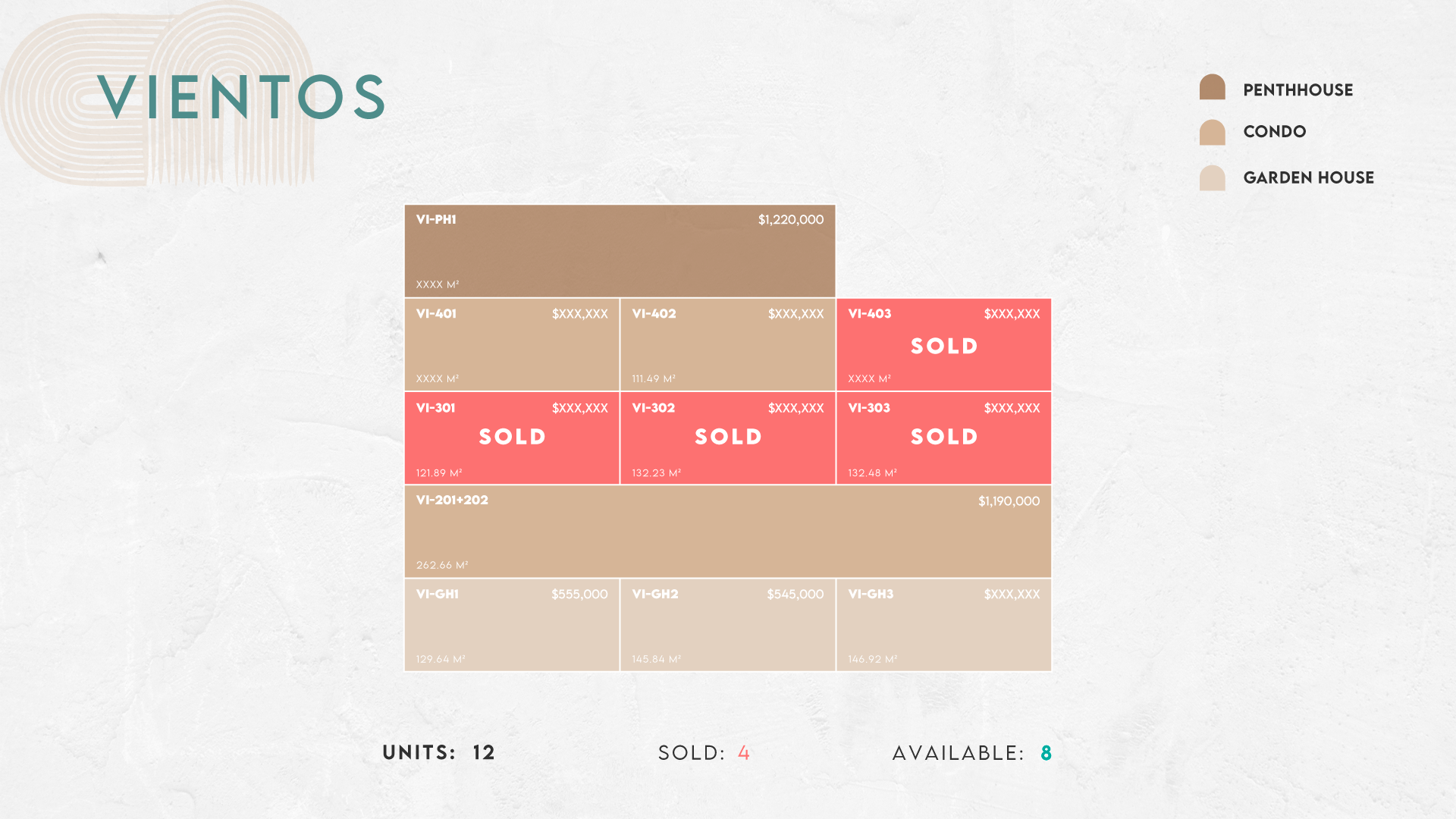Click the SOLD label on VI-302
The height and width of the screenshot is (819, 1456).
pyautogui.click(x=728, y=437)
